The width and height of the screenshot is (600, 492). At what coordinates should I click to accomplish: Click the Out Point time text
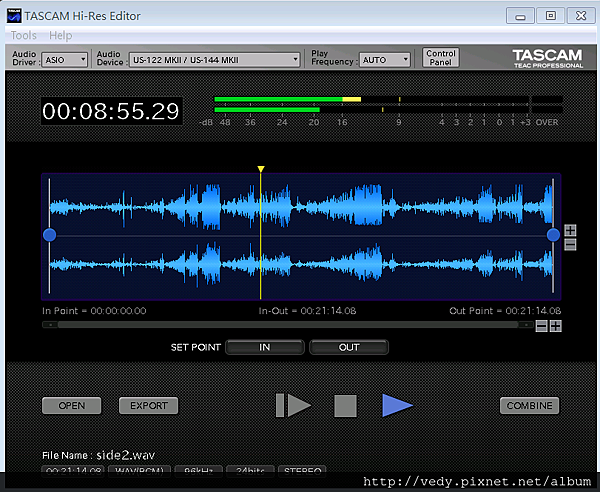(505, 311)
